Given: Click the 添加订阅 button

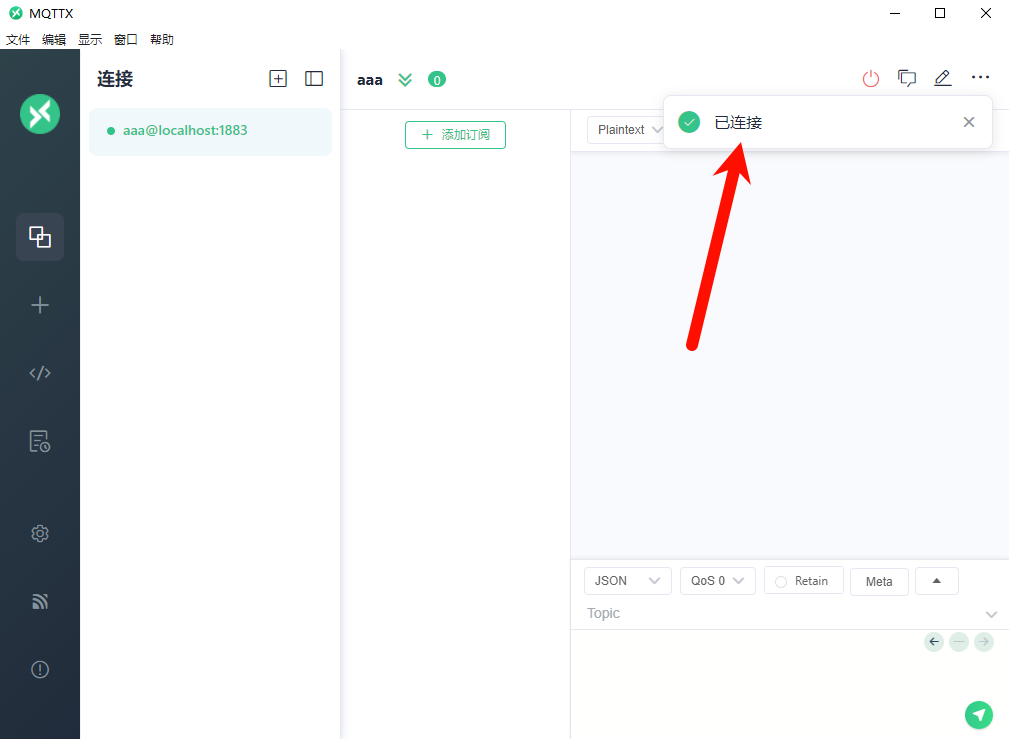Looking at the screenshot, I should [x=456, y=135].
